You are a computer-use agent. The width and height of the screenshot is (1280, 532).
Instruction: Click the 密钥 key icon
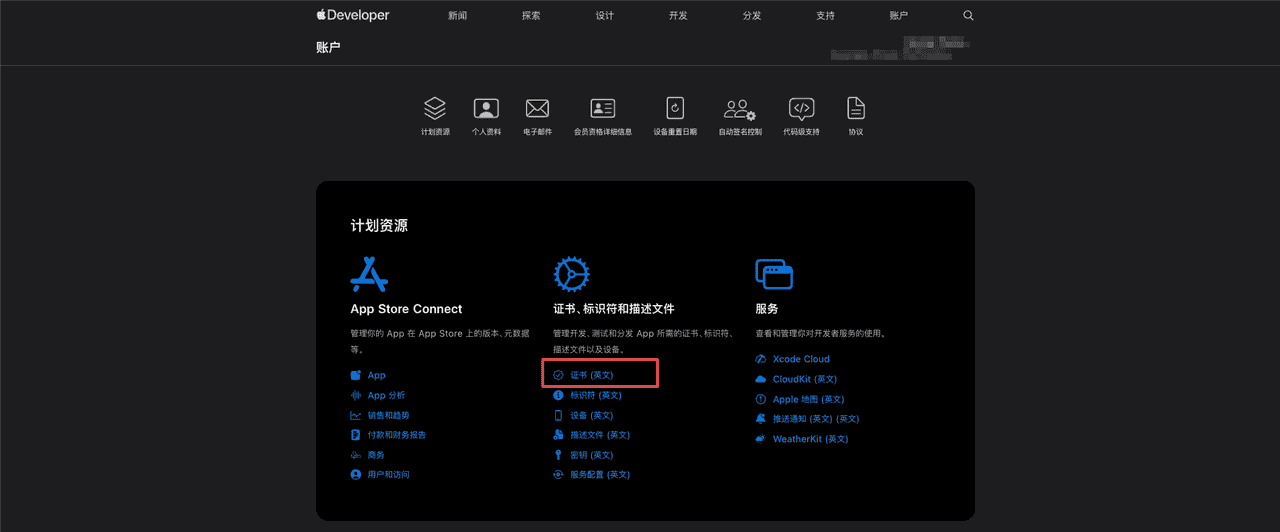click(558, 455)
